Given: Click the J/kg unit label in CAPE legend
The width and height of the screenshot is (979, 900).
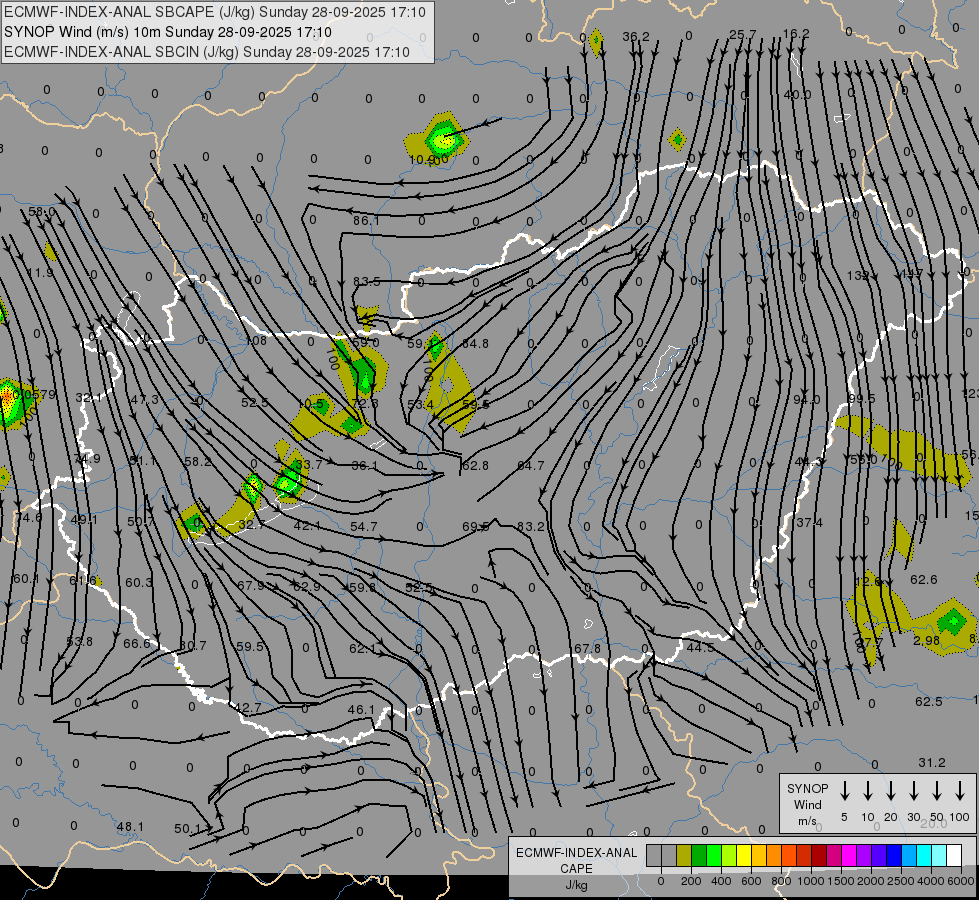Looking at the screenshot, I should [576, 885].
